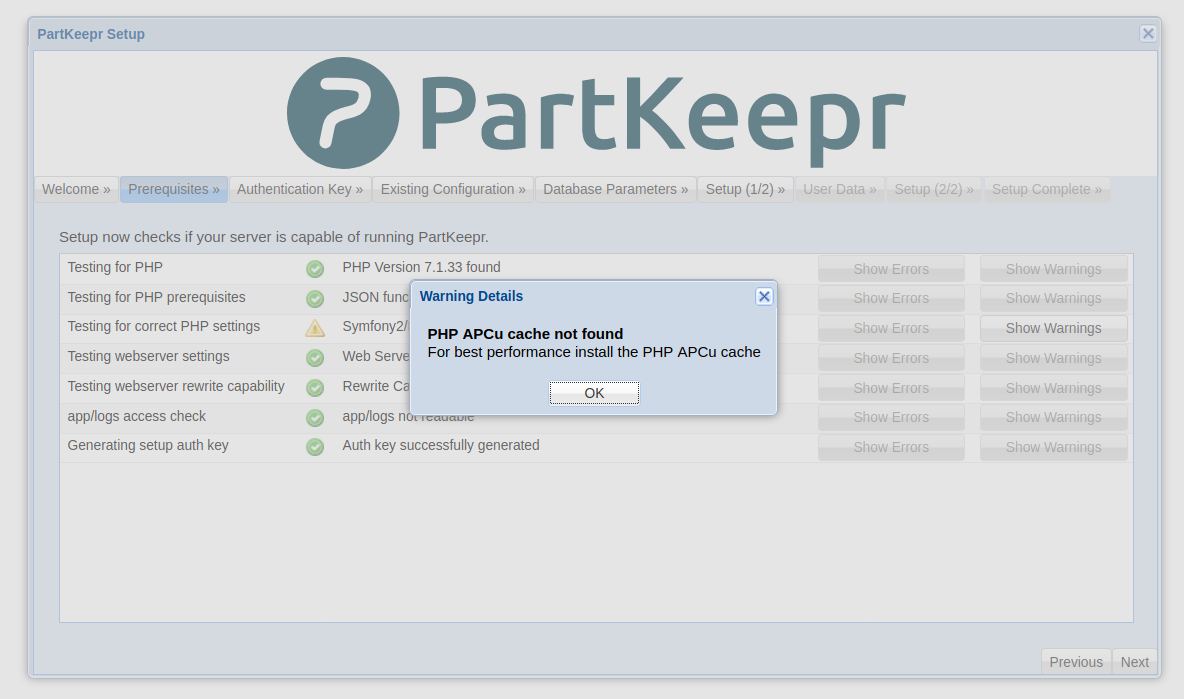Click OK in the Warning Details dialog

click(594, 393)
